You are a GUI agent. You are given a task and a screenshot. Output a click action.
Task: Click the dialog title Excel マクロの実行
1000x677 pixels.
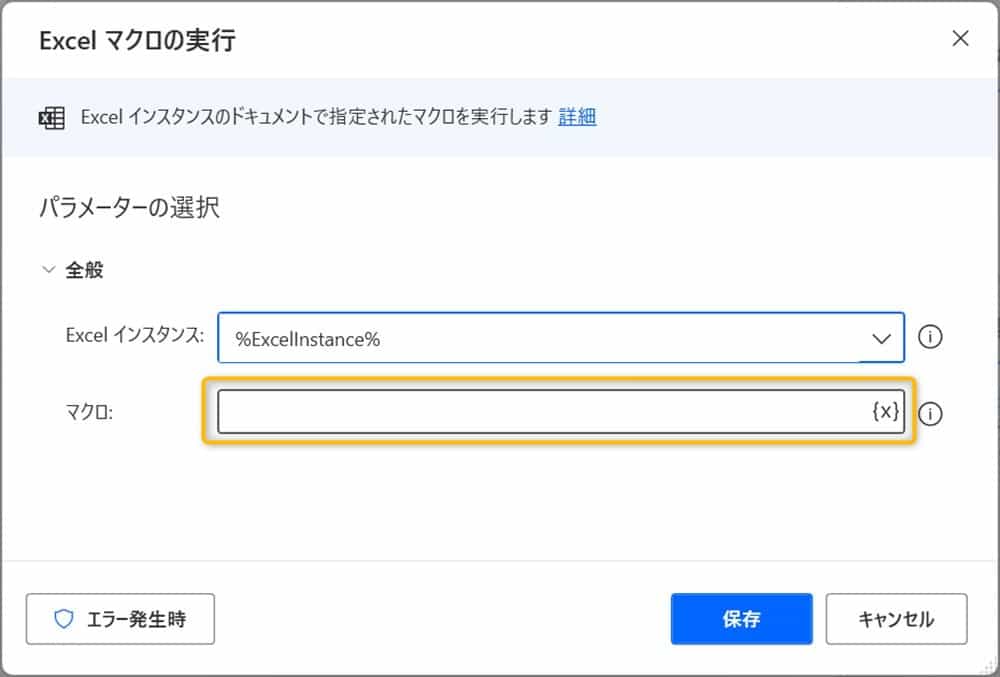pos(137,40)
